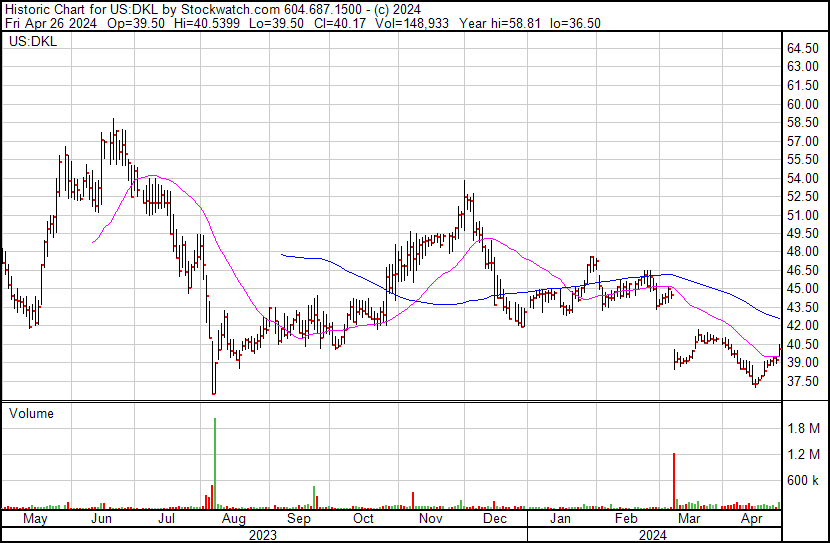Click the Jan month label
This screenshot has width=830, height=543.
[x=560, y=519]
